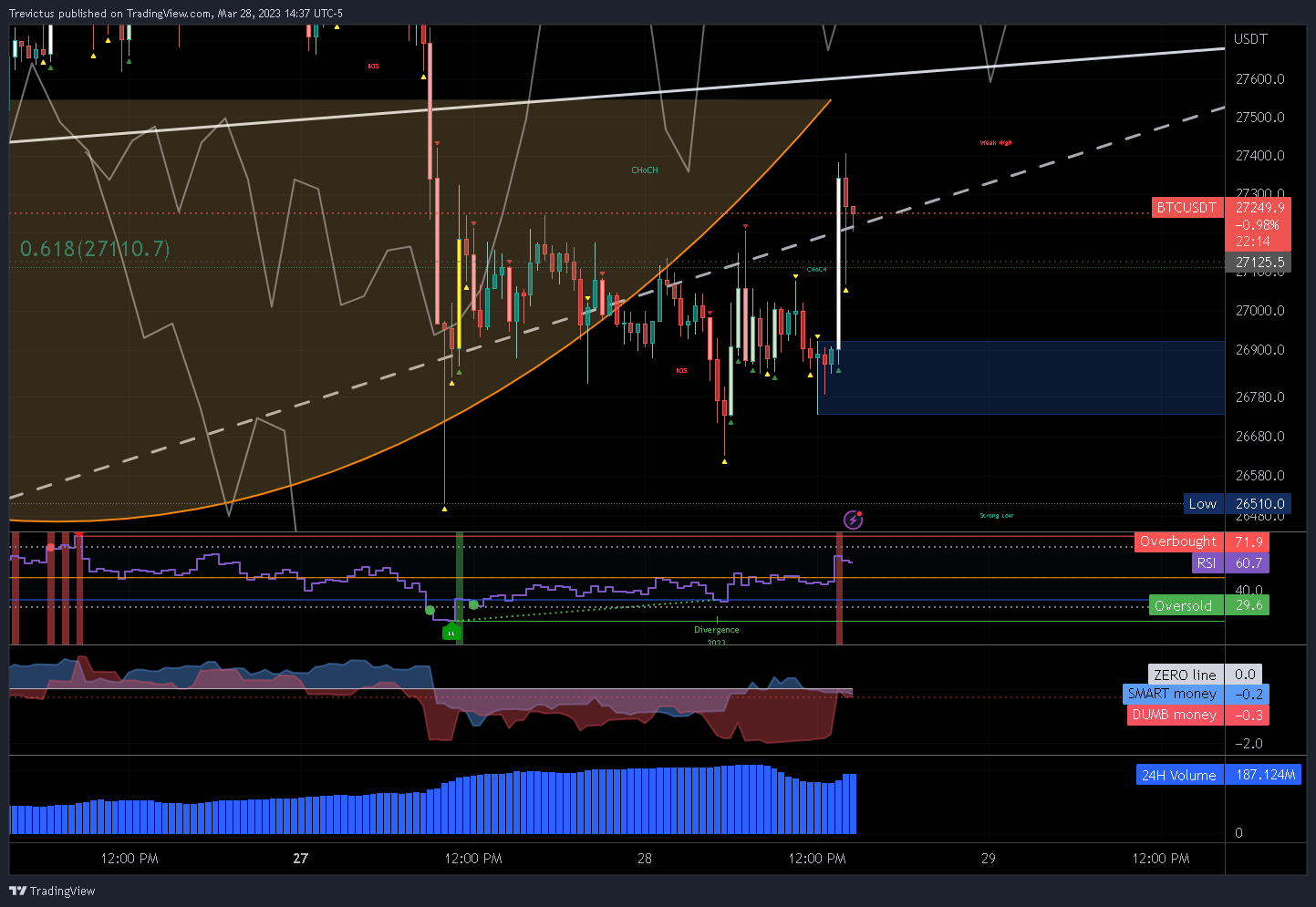Click the large green CHoCH label
This screenshot has width=1316, height=907.
pyautogui.click(x=645, y=170)
